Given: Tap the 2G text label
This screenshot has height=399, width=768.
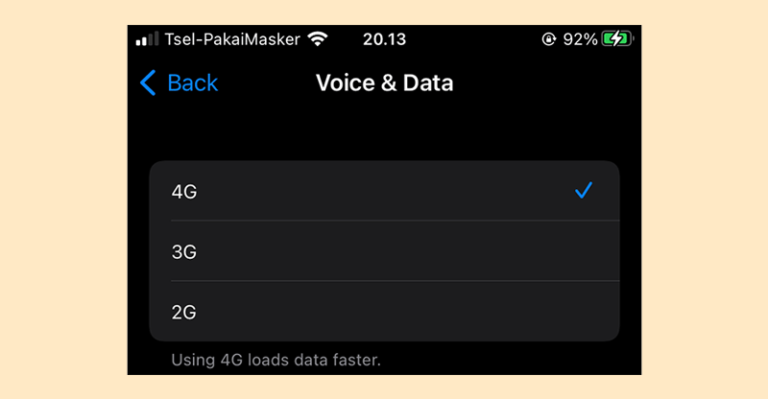Looking at the screenshot, I should point(184,312).
